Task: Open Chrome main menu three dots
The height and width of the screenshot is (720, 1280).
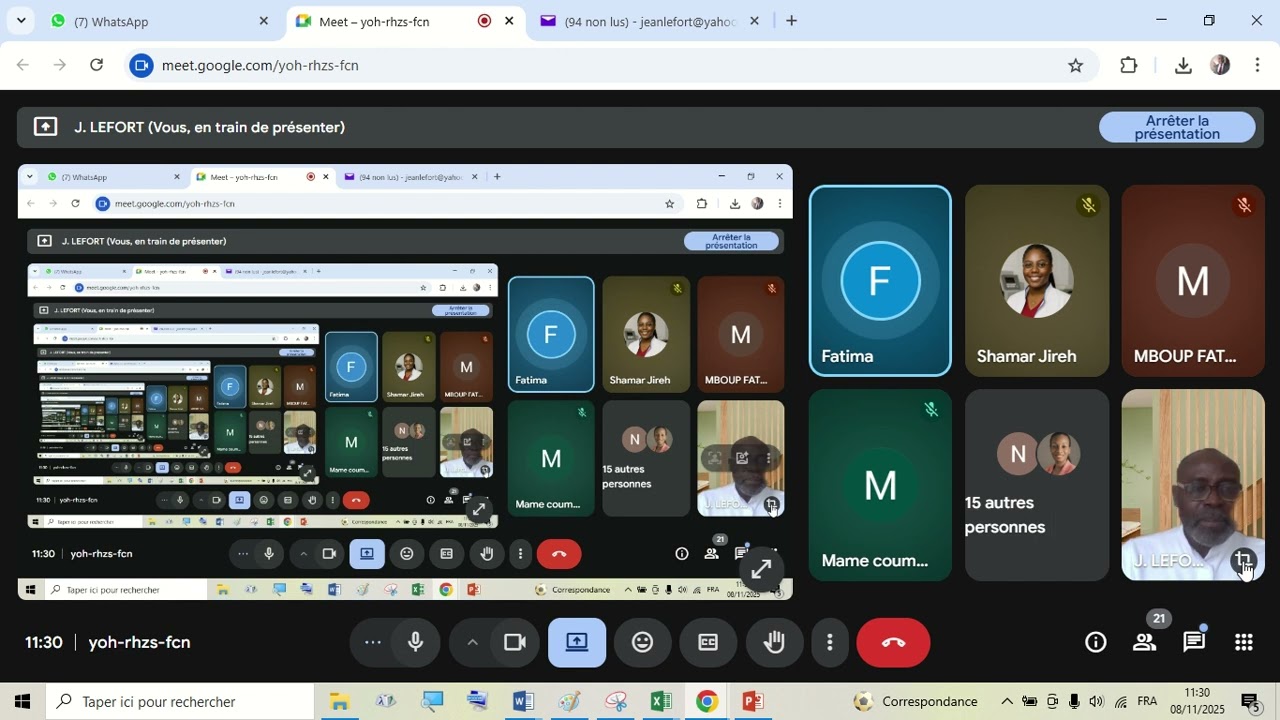Action: pyautogui.click(x=1257, y=65)
